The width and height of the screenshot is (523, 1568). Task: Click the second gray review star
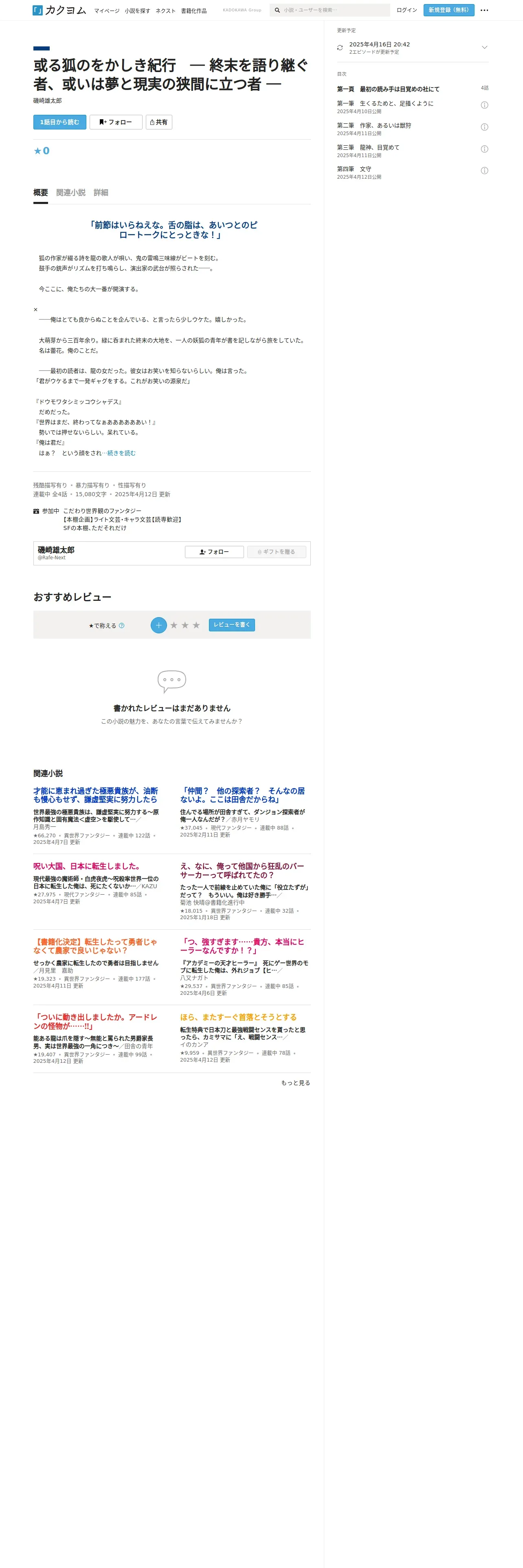pos(185,625)
